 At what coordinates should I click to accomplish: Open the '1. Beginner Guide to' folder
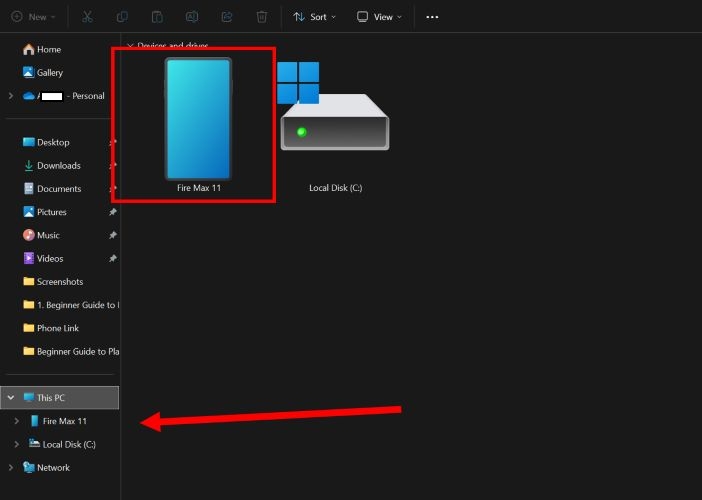[x=71, y=305]
